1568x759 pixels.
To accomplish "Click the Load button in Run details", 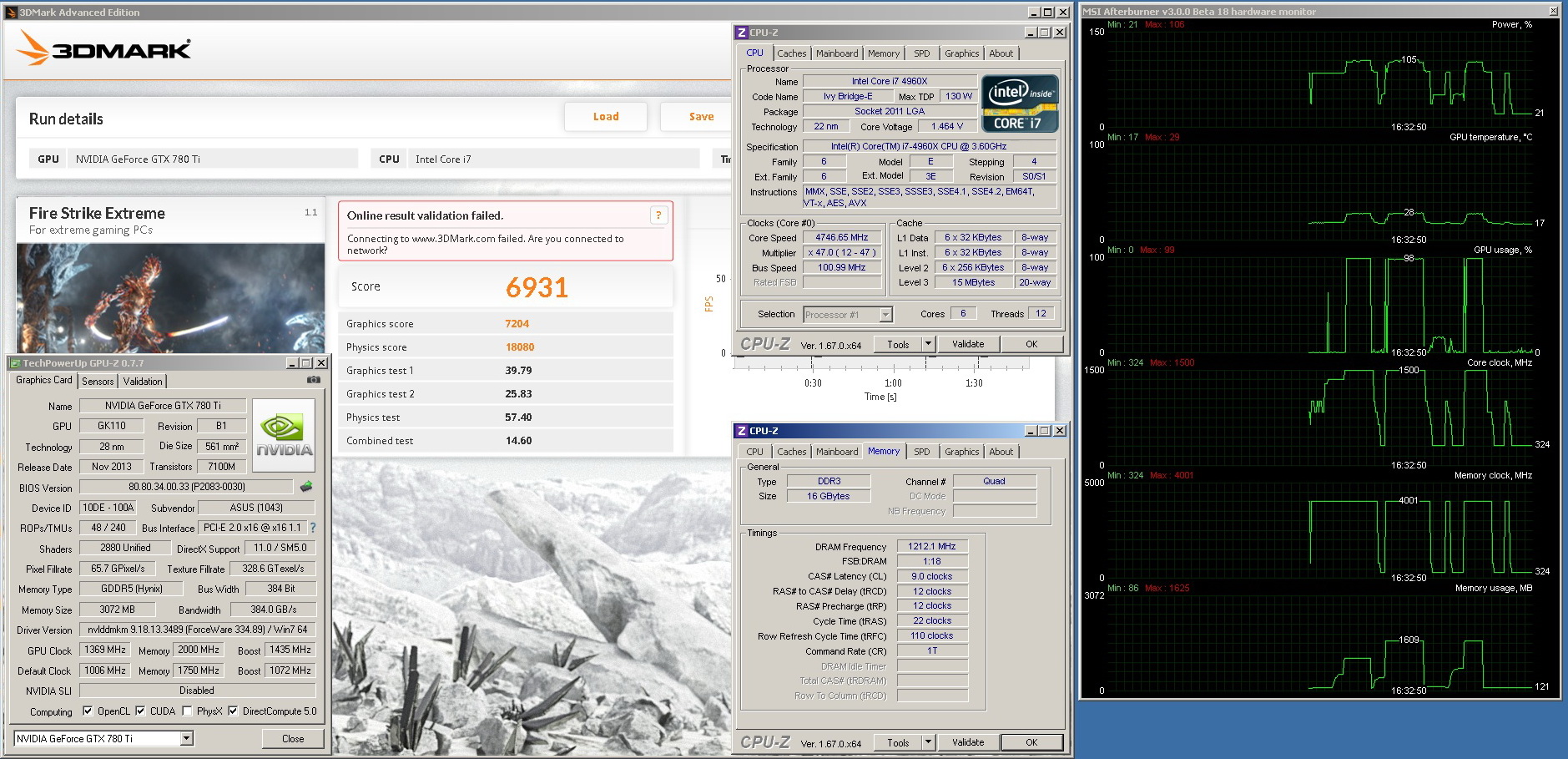I will pos(606,117).
